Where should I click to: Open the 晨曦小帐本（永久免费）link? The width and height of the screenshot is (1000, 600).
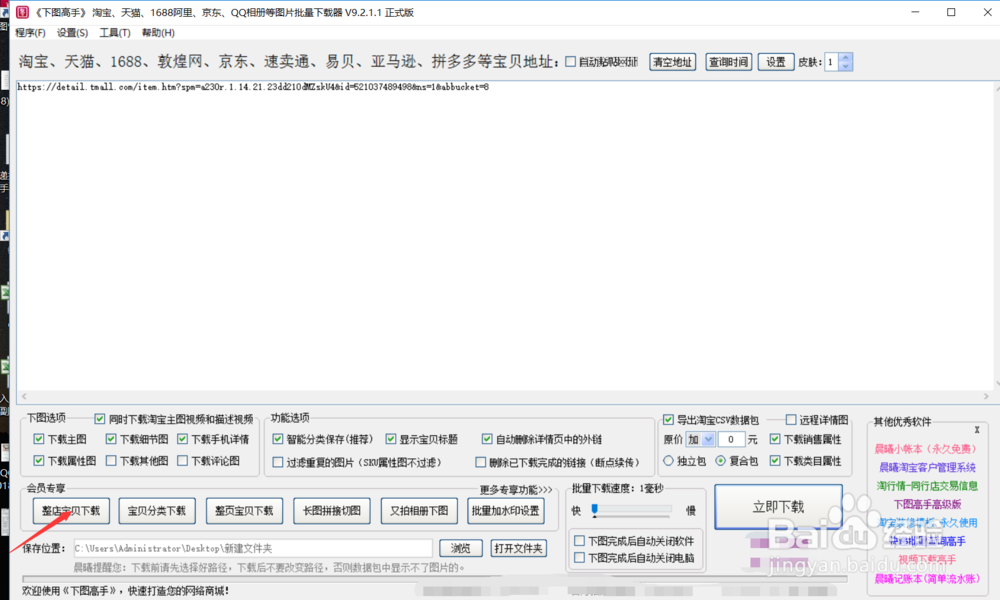[925, 449]
